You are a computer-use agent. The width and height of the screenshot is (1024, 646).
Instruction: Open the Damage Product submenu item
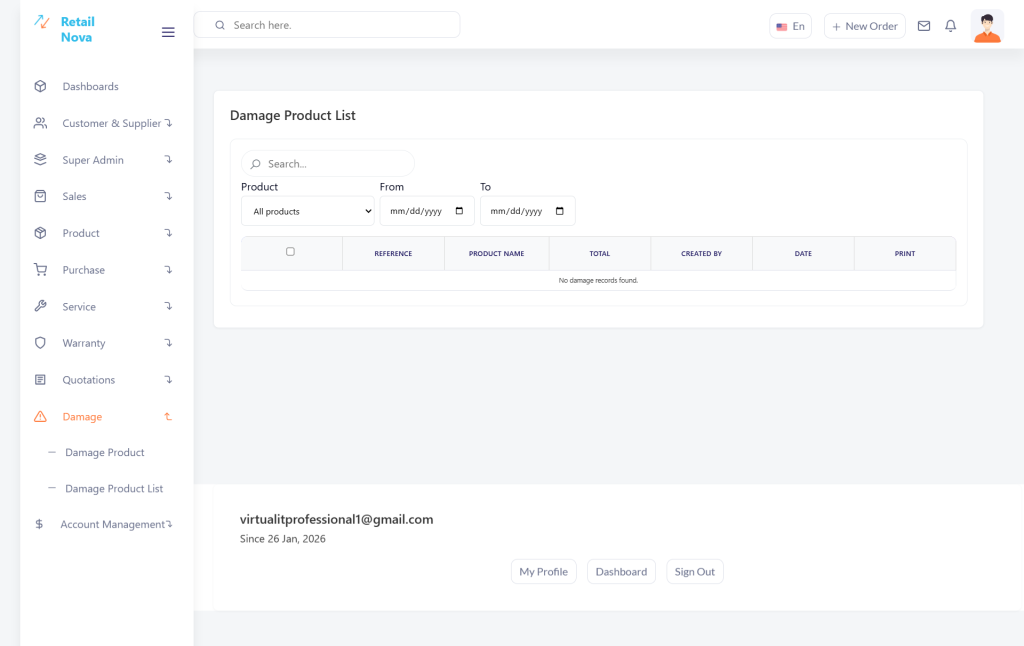click(x=105, y=453)
